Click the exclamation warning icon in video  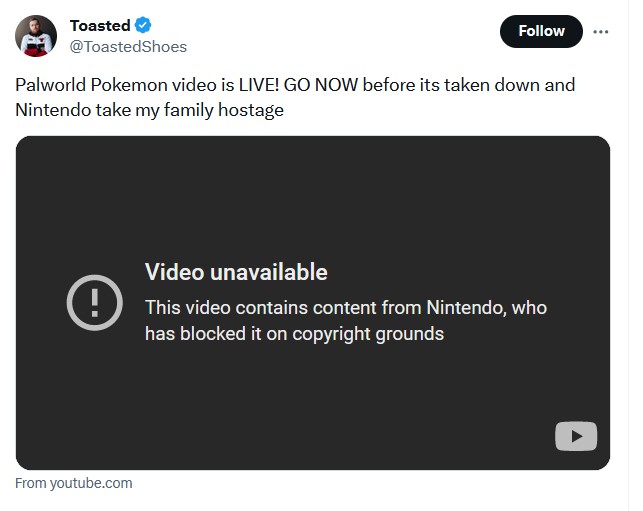[94, 301]
